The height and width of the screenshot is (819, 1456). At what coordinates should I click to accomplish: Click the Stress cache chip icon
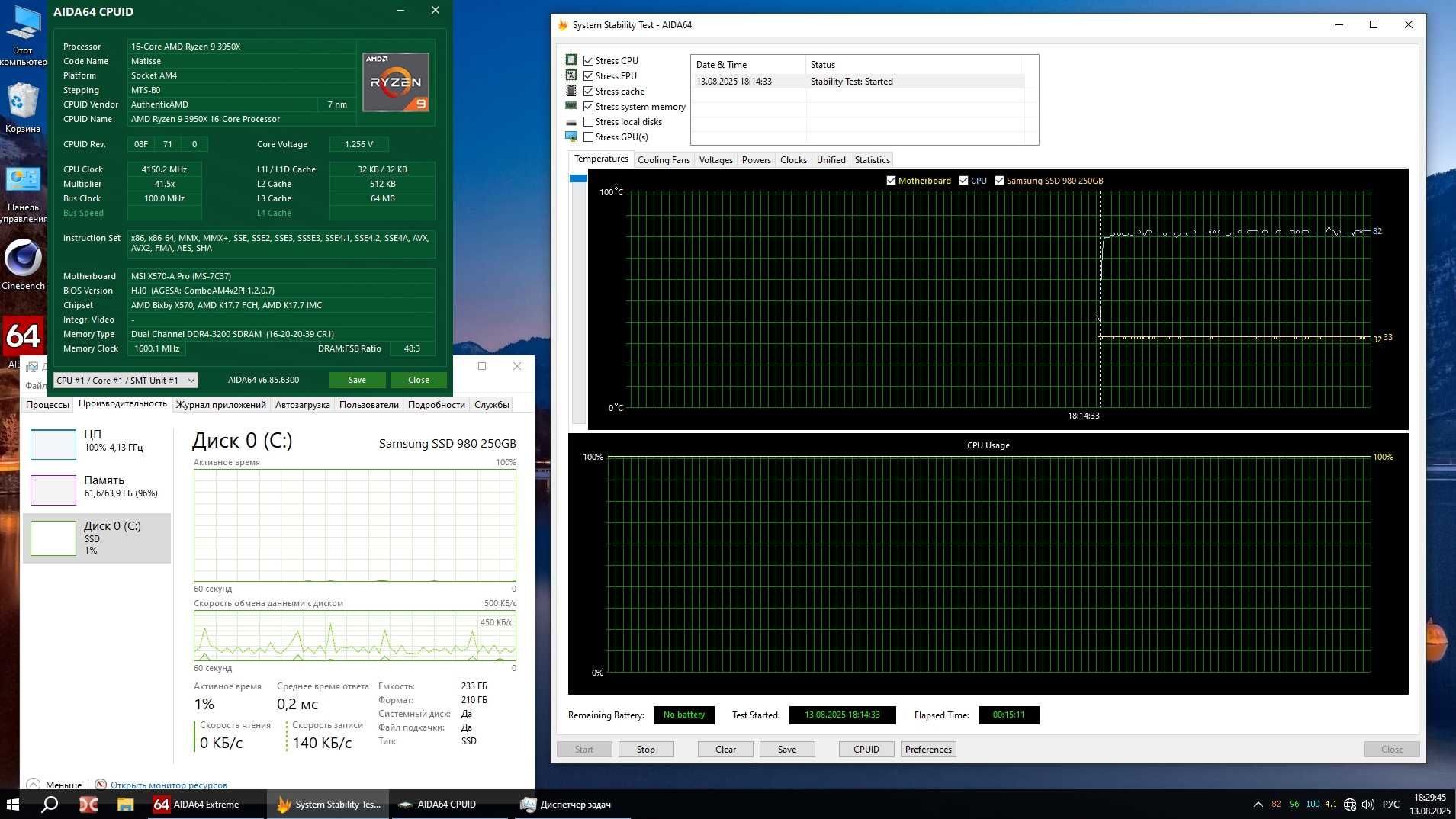click(571, 90)
